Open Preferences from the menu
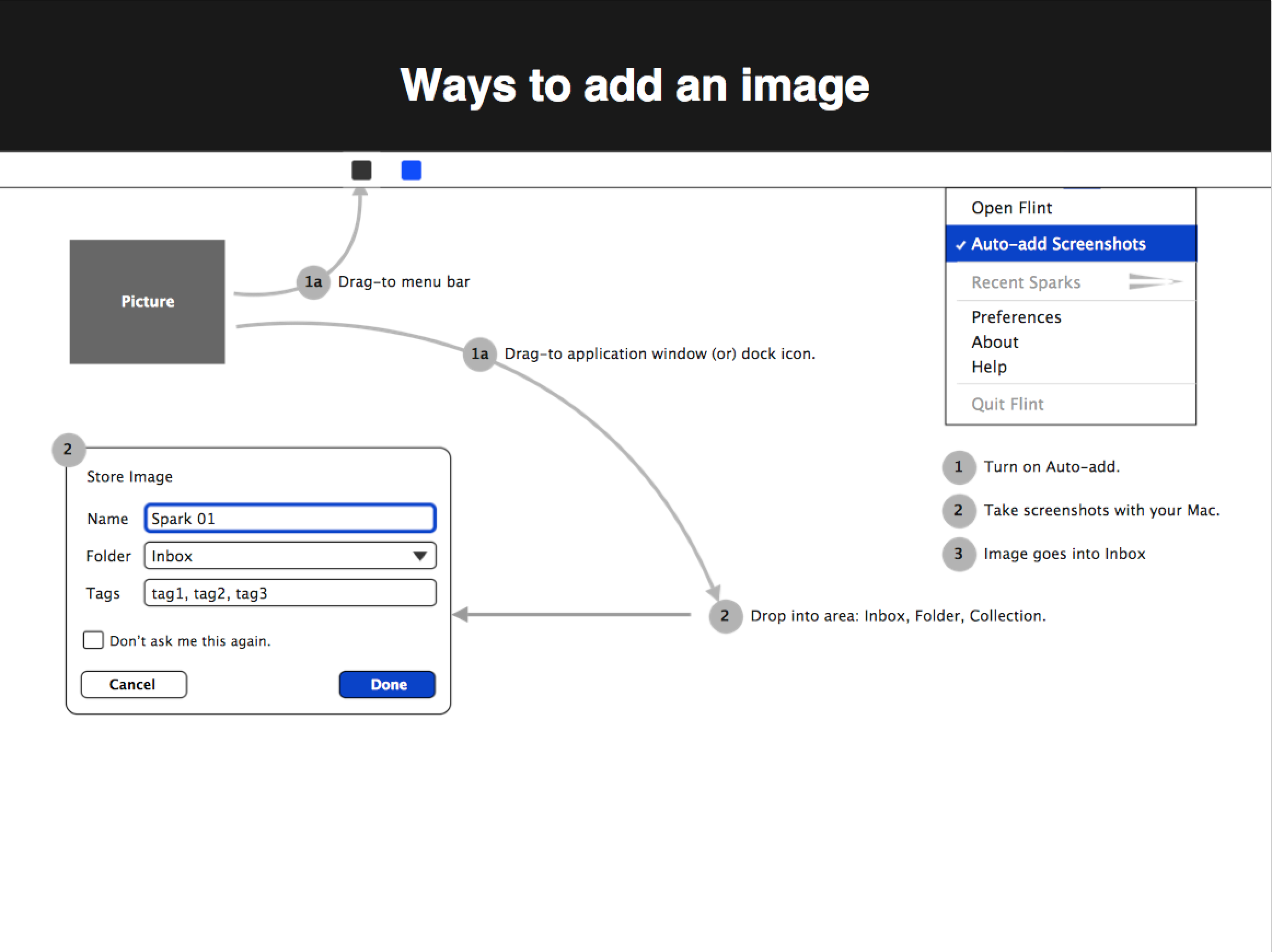This screenshot has width=1272, height=952. pos(1016,317)
